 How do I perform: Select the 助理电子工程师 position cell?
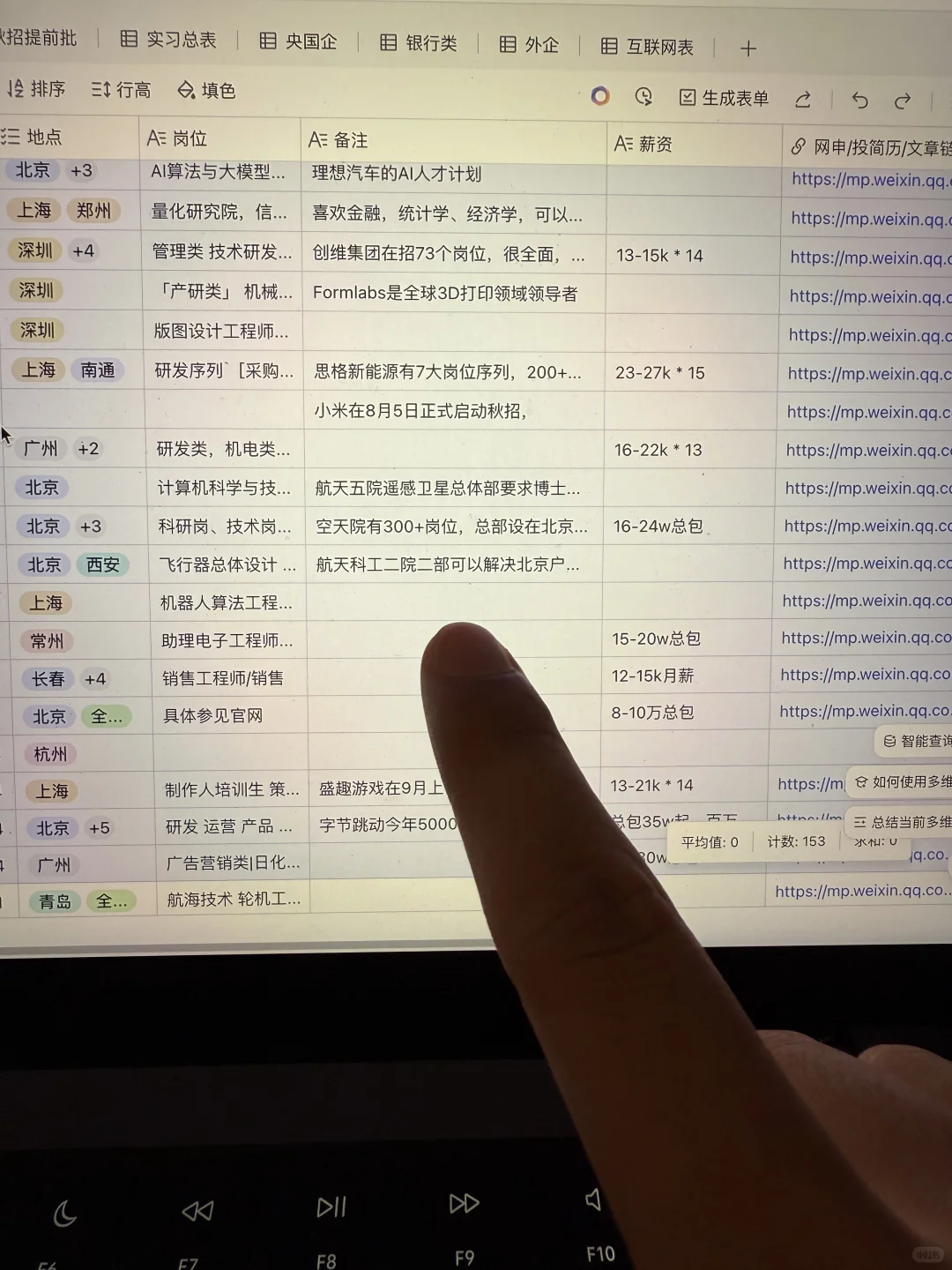coord(228,640)
